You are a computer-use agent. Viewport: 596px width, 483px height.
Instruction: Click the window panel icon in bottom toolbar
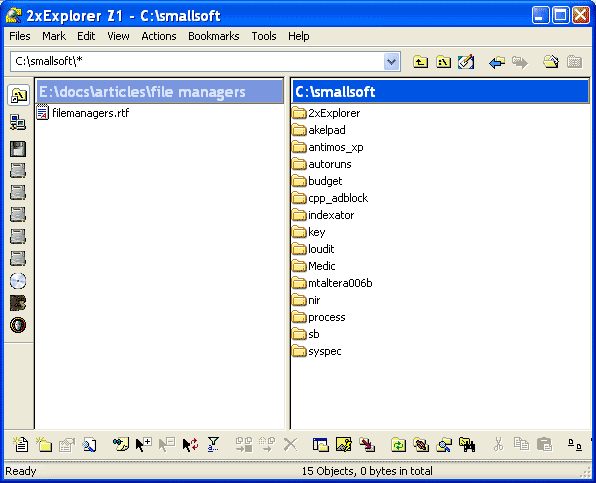[x=320, y=444]
